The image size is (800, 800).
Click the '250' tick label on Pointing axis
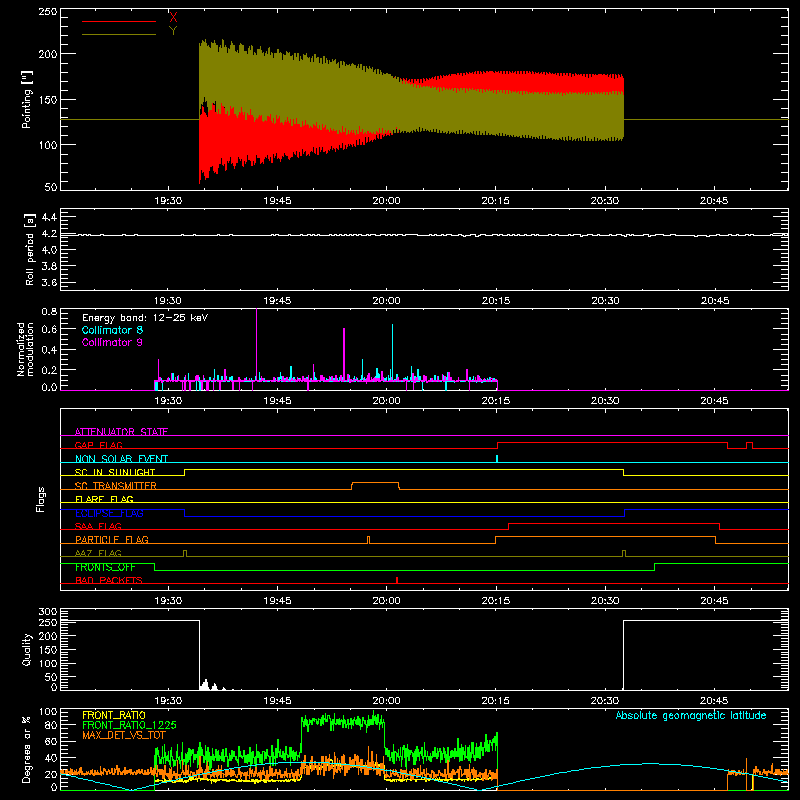tap(48, 11)
